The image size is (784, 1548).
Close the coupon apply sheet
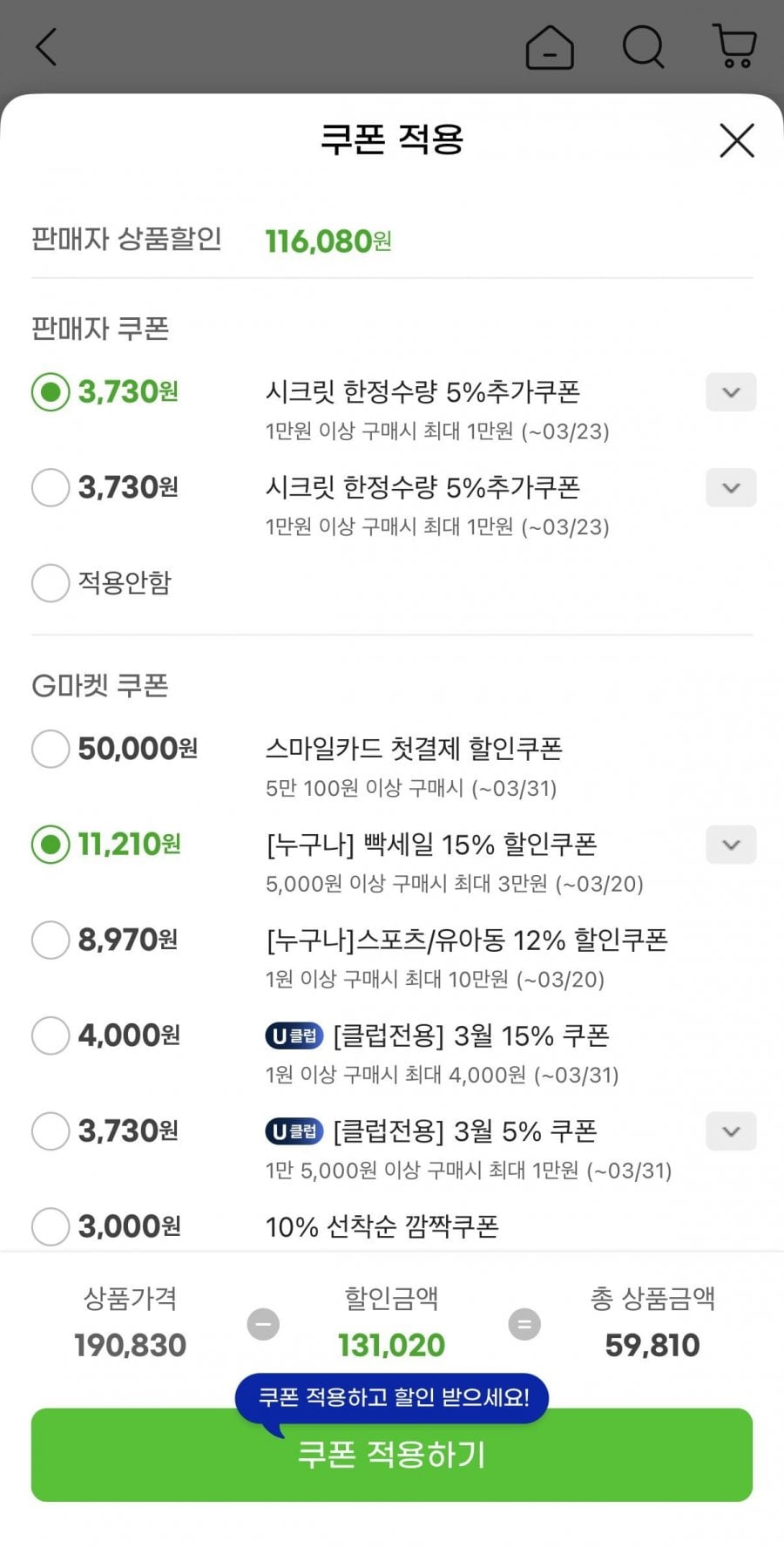[737, 140]
